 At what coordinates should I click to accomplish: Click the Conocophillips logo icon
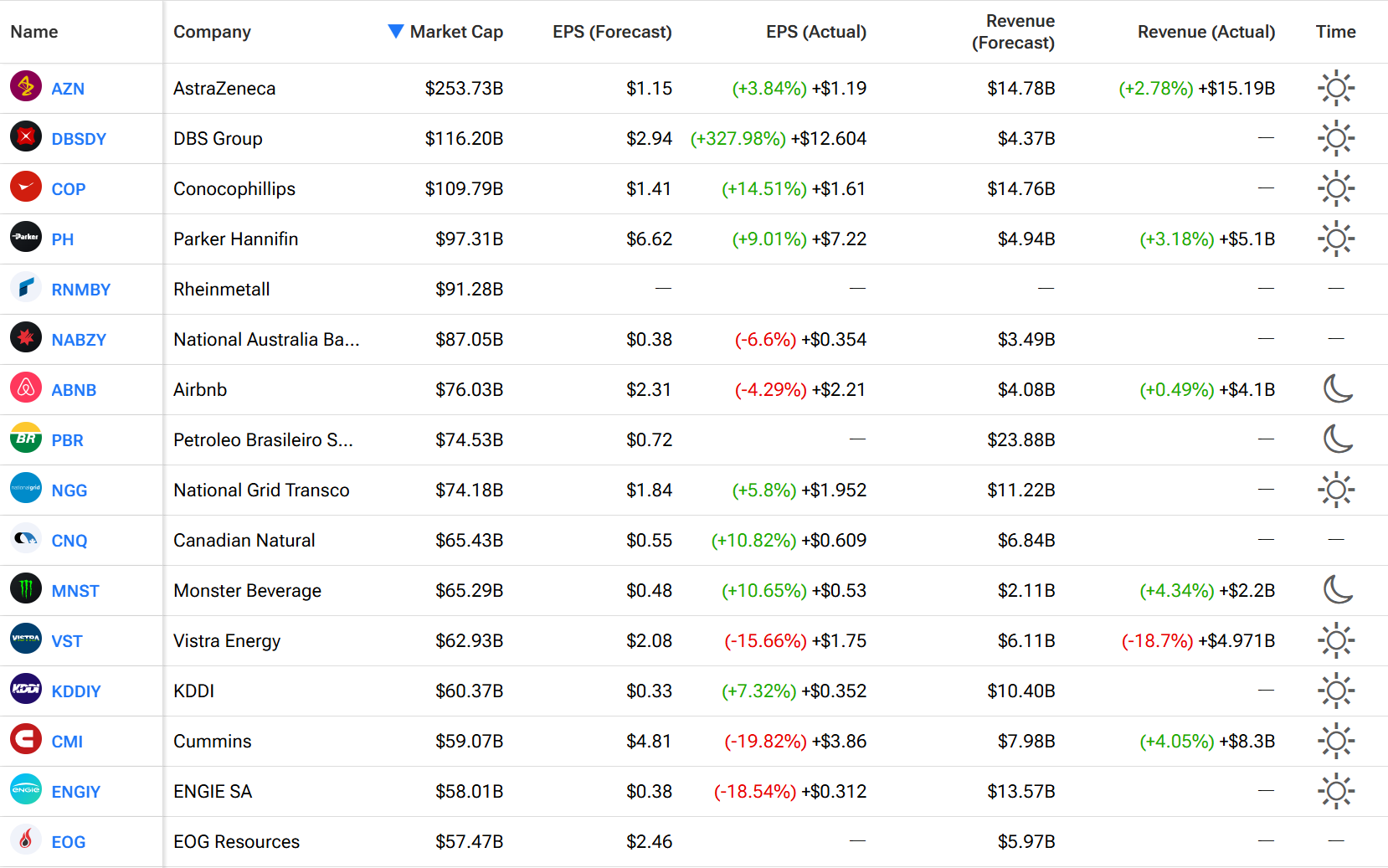[x=26, y=187]
